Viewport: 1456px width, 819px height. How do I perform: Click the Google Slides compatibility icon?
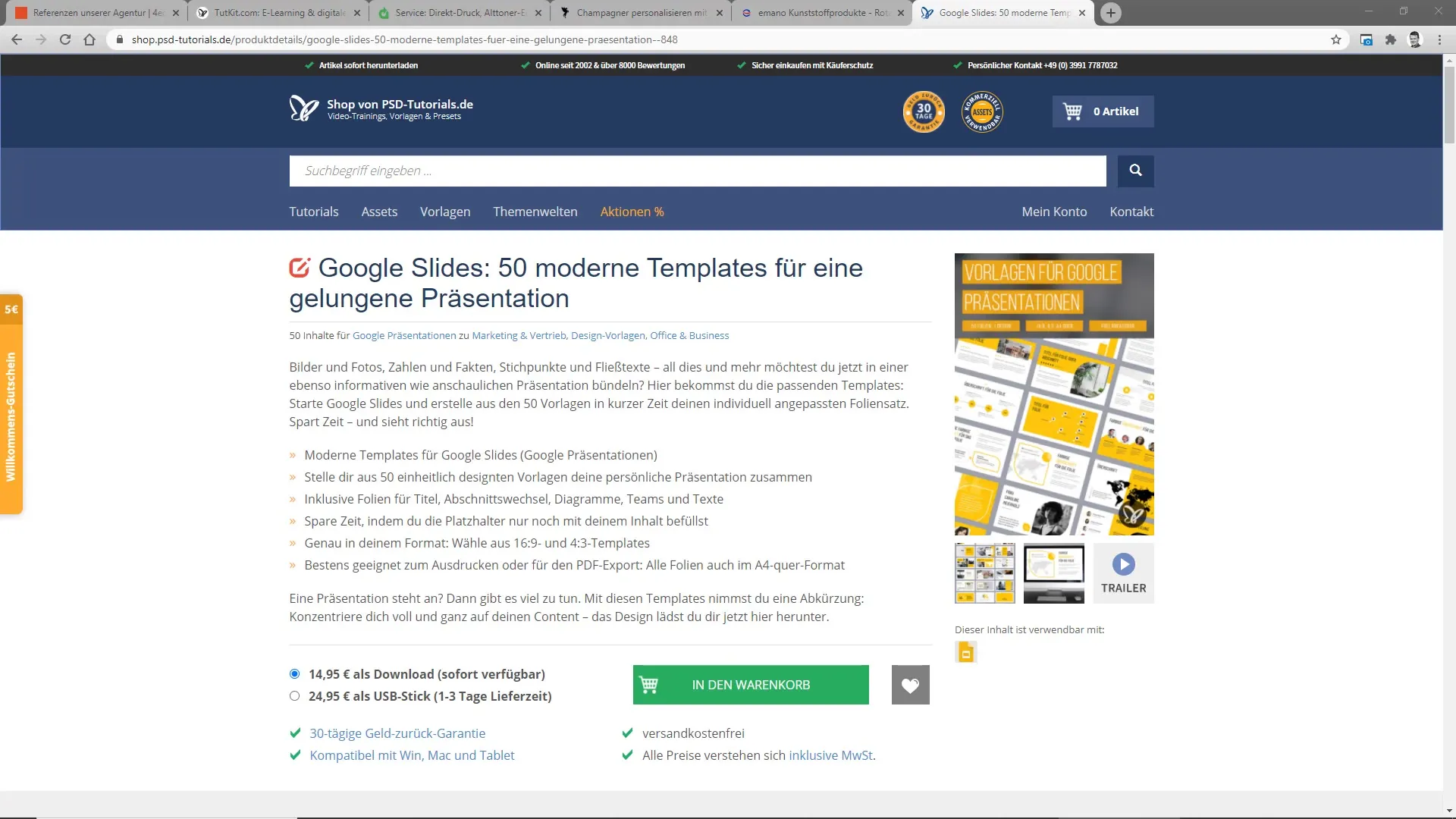point(966,652)
